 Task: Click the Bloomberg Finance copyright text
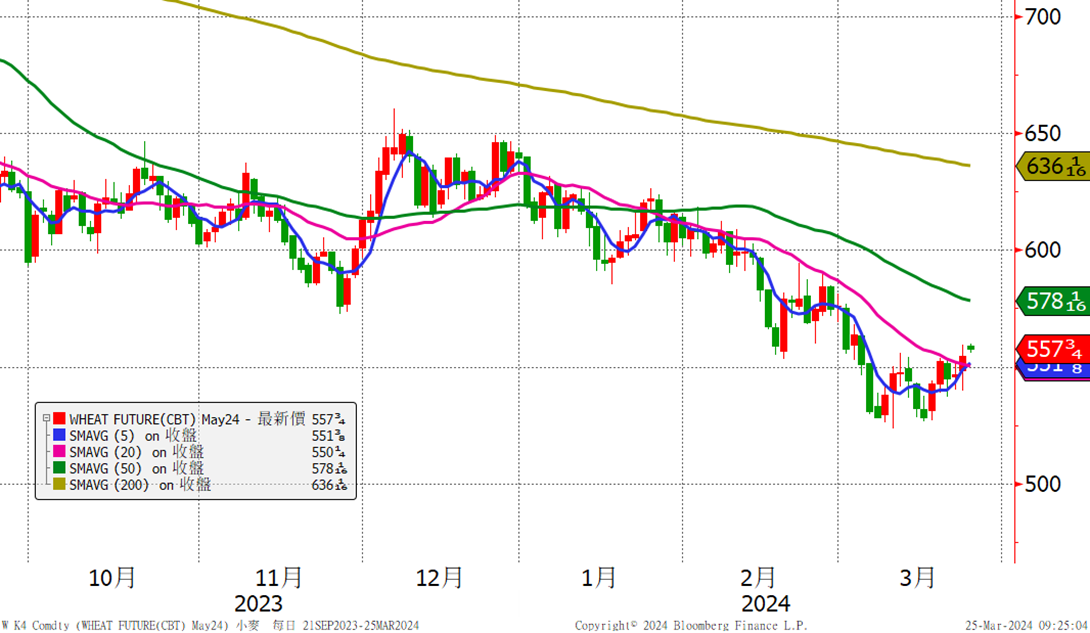coord(691,625)
